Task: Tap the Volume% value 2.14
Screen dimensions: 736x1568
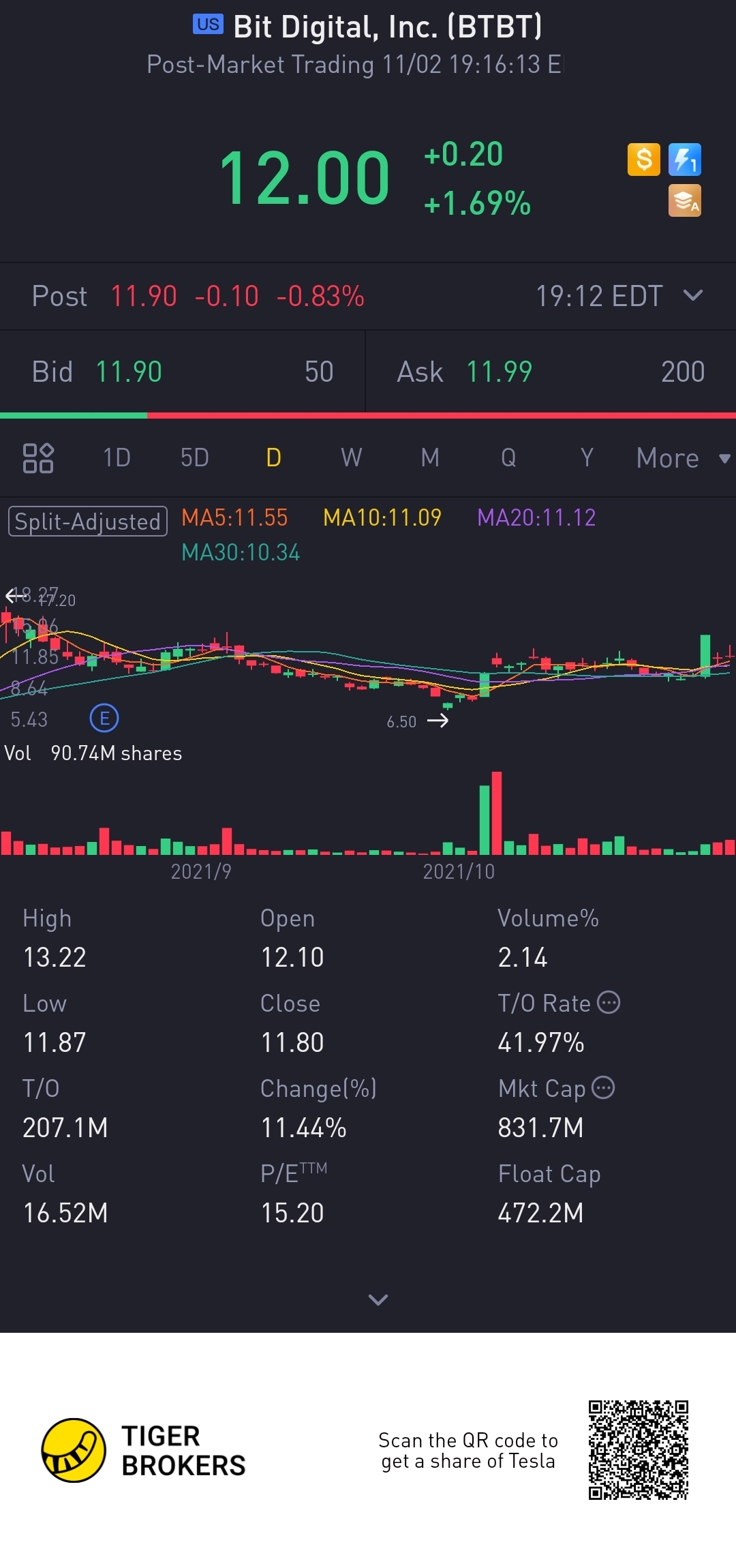Action: pos(523,957)
